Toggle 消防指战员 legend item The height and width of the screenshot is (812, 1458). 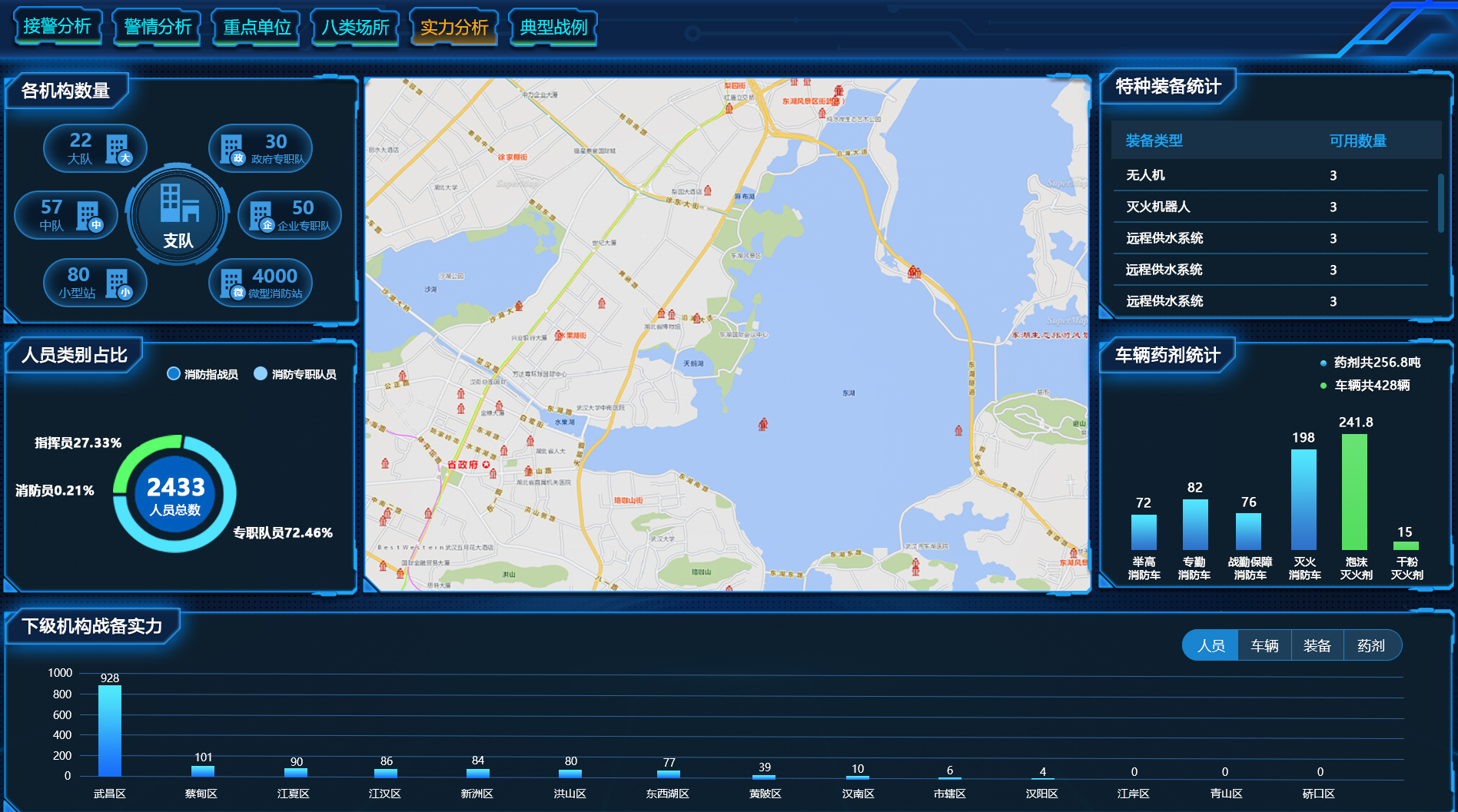pos(202,374)
